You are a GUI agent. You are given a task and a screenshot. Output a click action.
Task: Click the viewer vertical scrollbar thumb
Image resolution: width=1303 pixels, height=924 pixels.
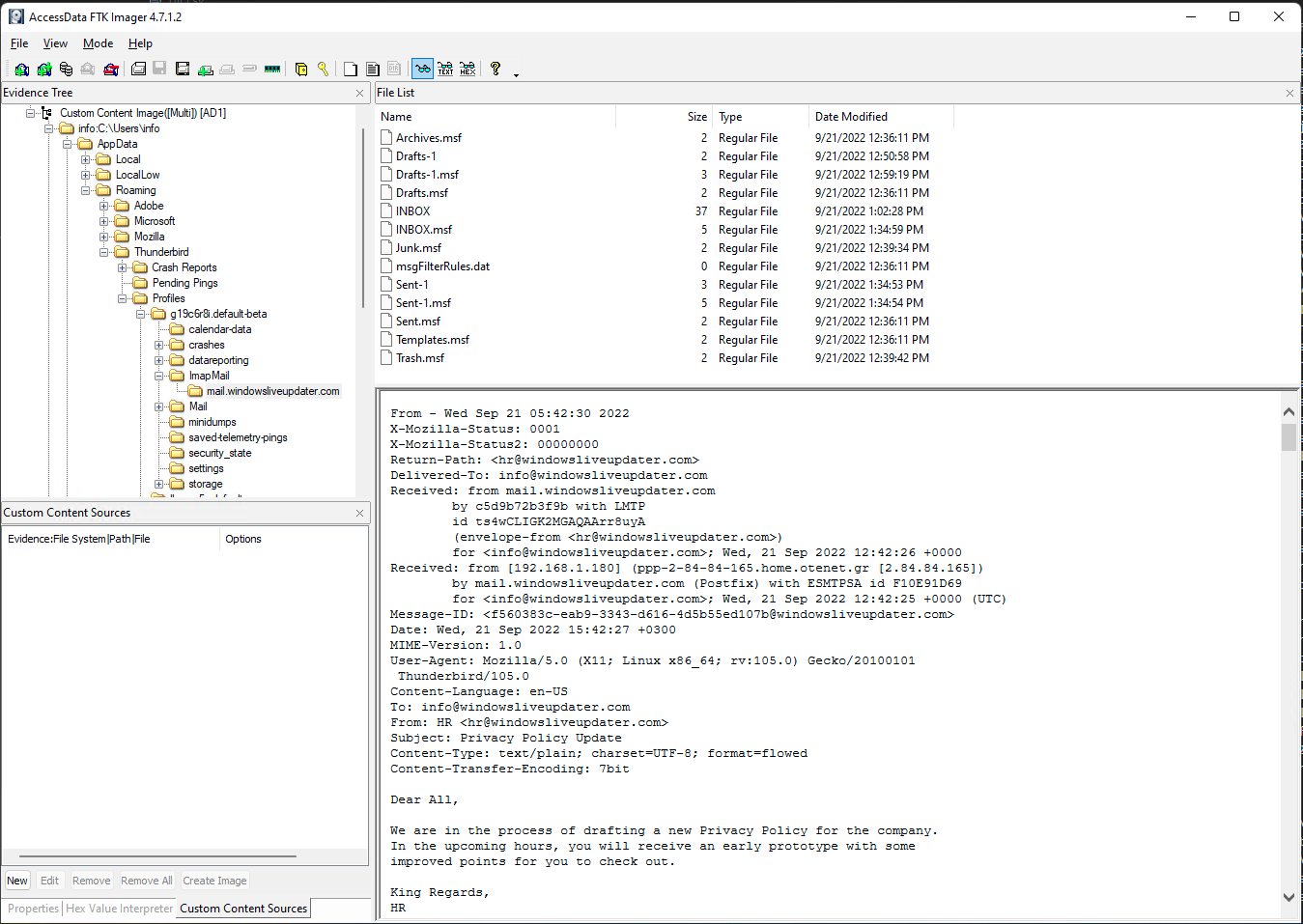coord(1289,437)
